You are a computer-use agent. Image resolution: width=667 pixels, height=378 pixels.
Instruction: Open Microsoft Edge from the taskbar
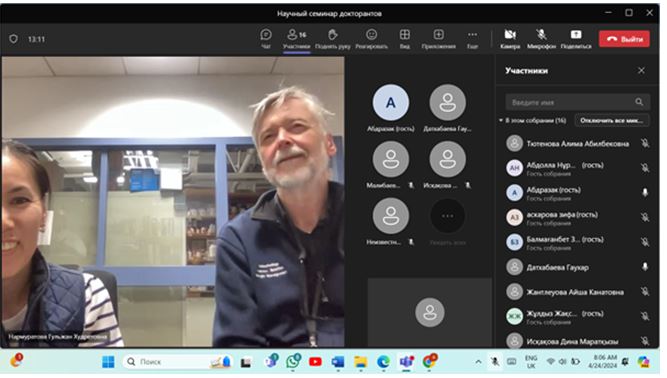point(383,362)
